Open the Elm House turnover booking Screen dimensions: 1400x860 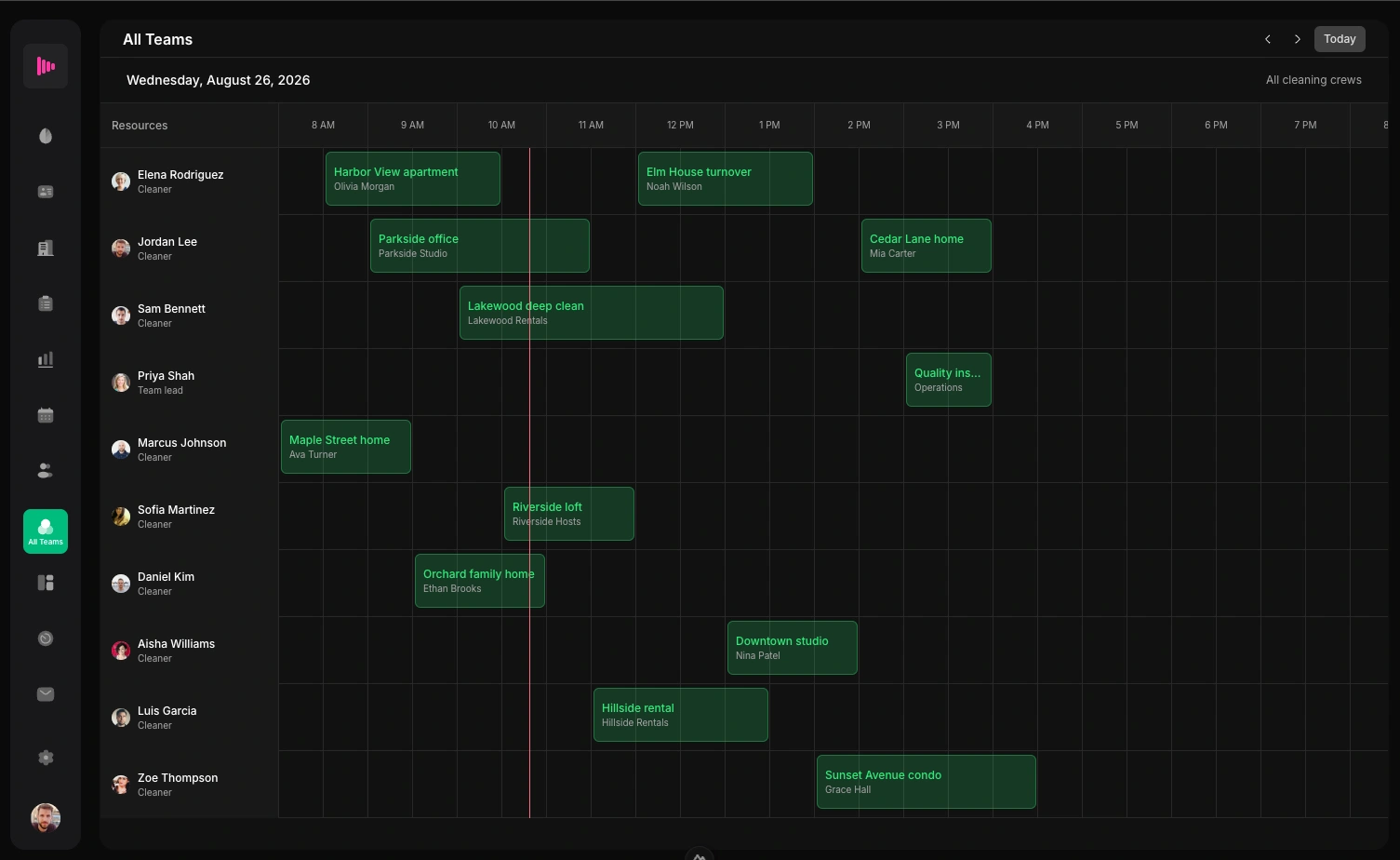point(726,179)
